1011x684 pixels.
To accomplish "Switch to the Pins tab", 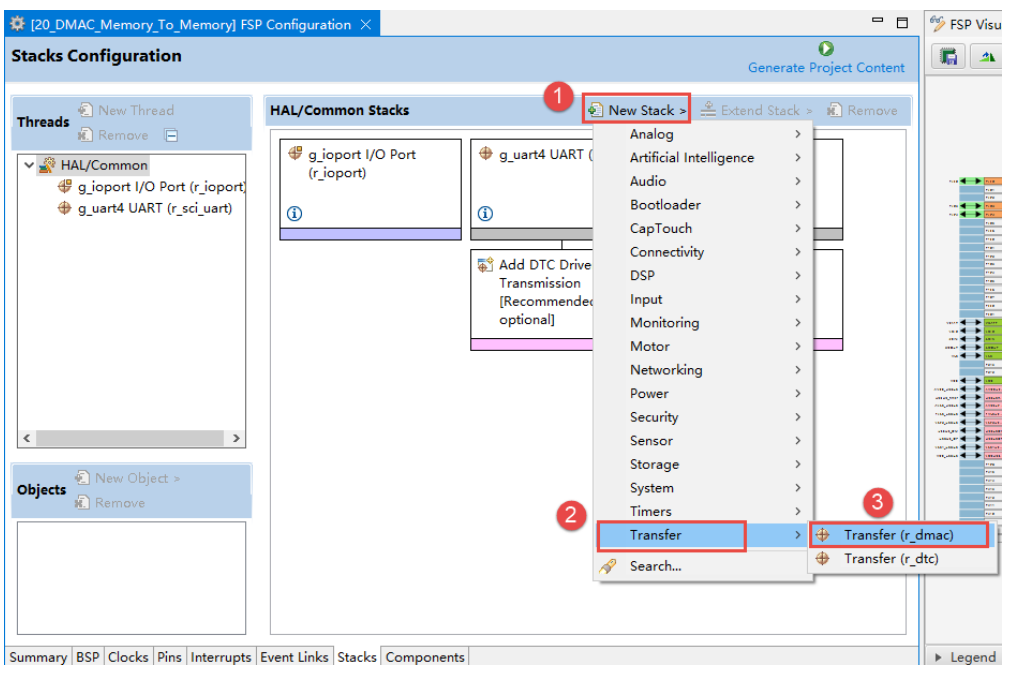I will [x=170, y=657].
